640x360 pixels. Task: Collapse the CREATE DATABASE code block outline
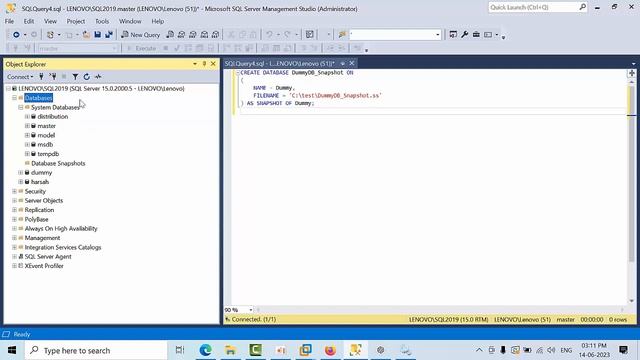(237, 73)
